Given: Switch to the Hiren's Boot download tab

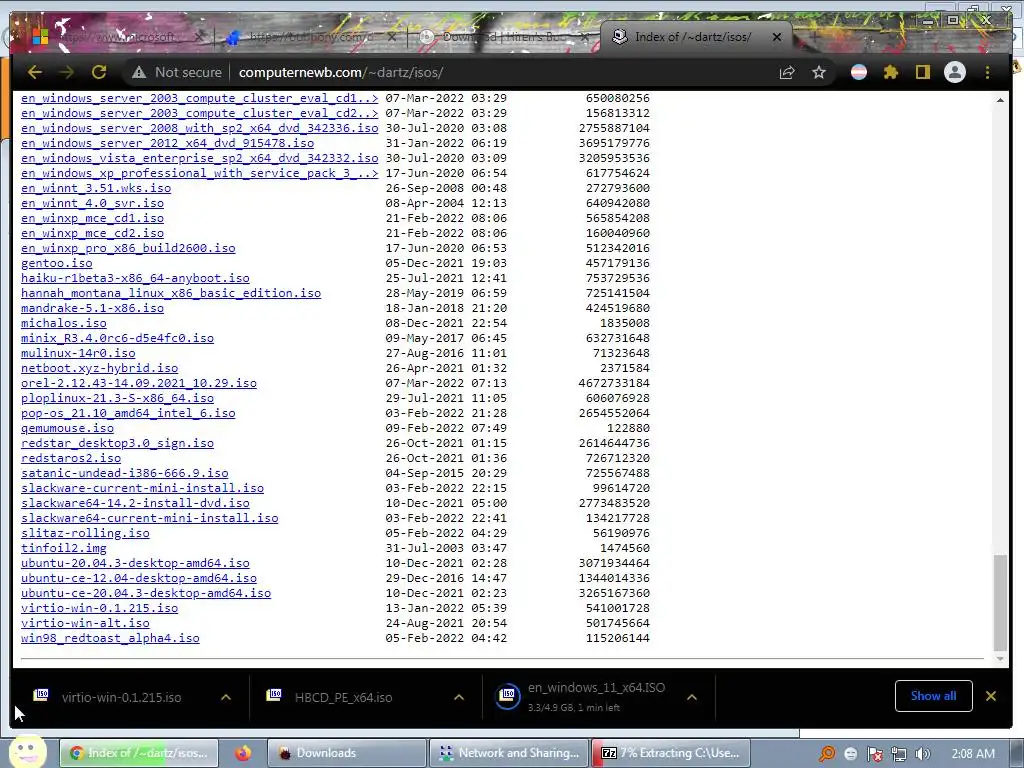Looking at the screenshot, I should (503, 37).
